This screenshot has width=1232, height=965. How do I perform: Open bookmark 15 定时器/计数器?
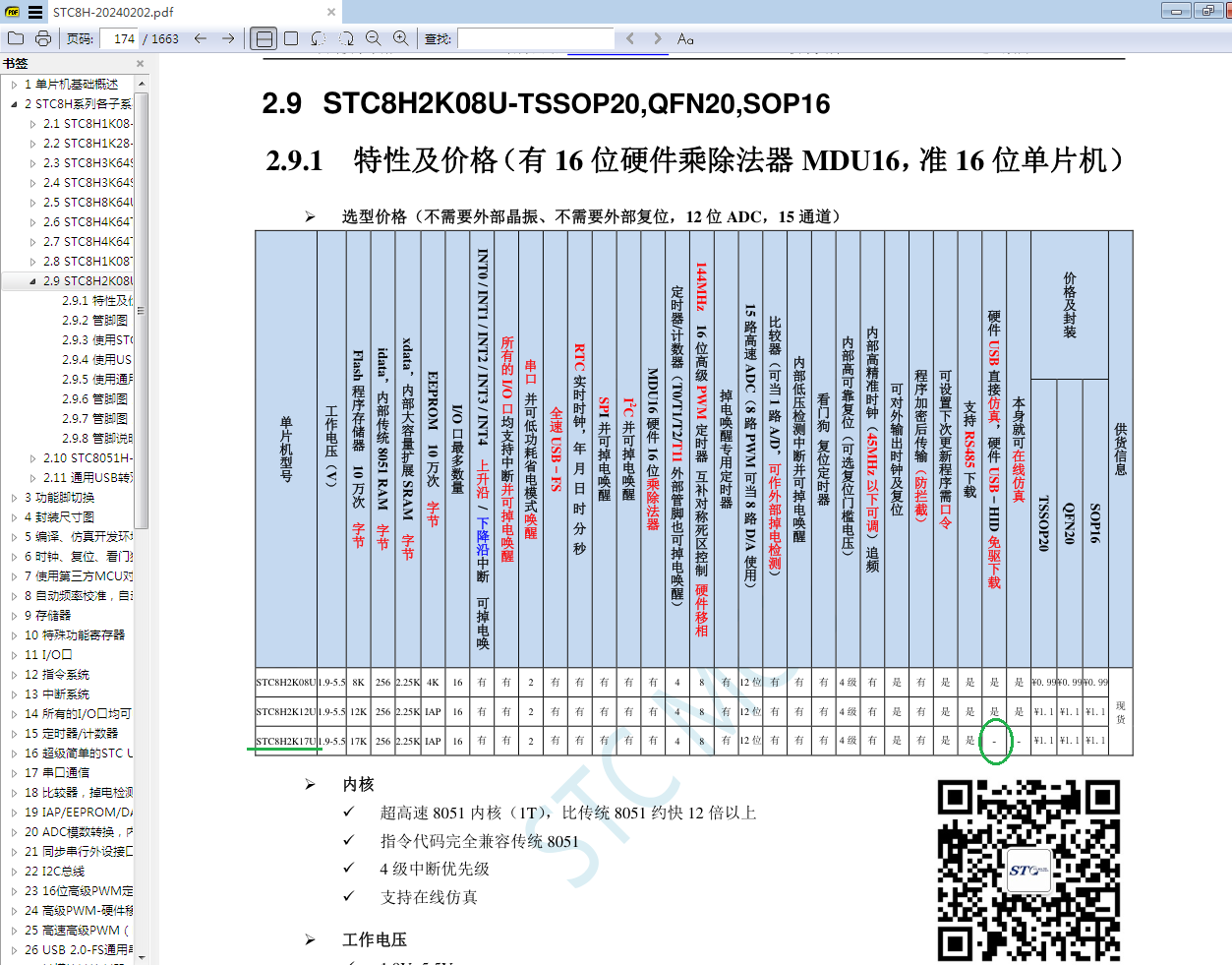tap(71, 734)
